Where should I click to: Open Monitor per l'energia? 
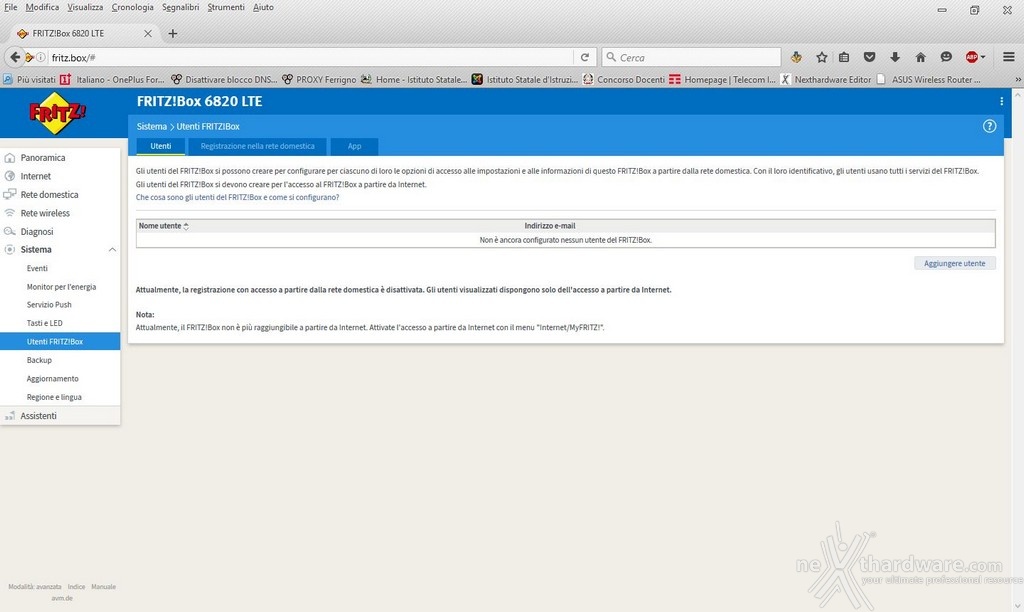click(x=61, y=287)
